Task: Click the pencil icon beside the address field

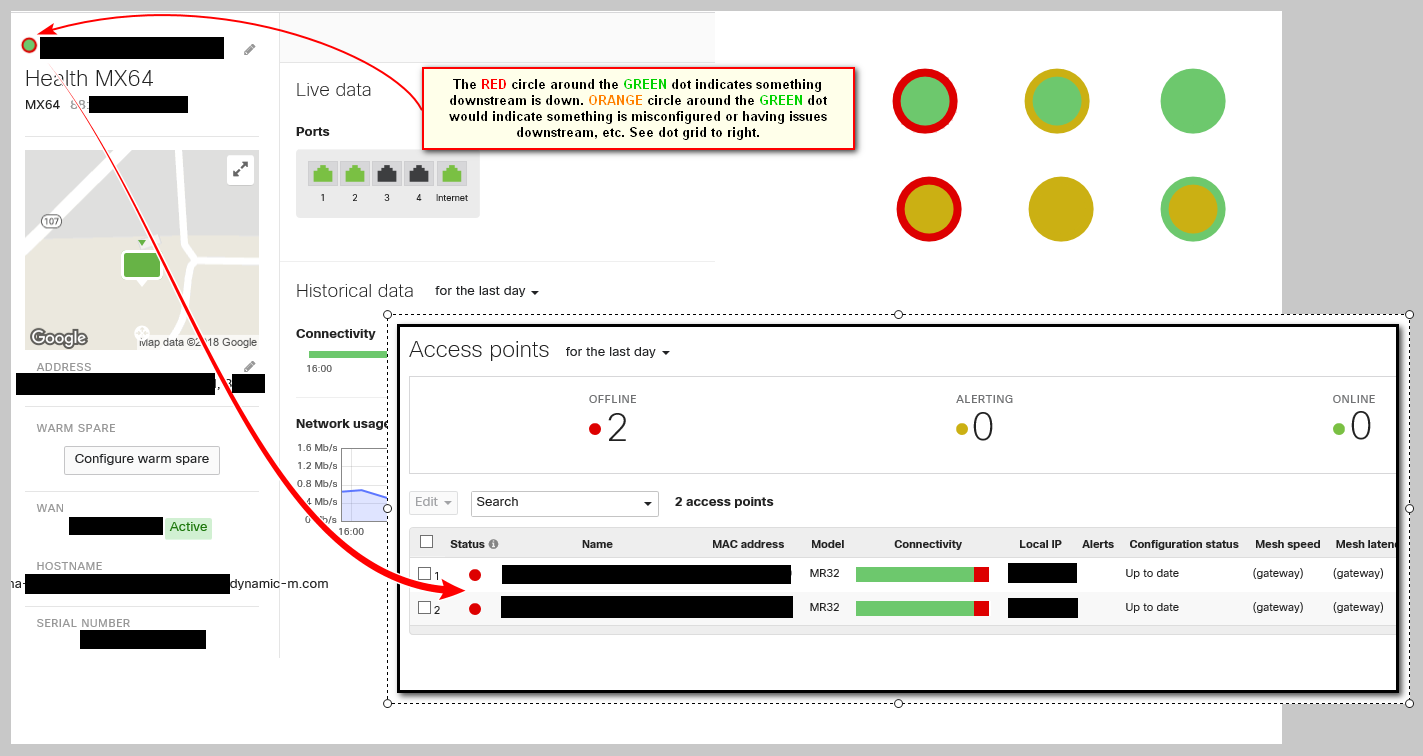Action: [x=250, y=366]
